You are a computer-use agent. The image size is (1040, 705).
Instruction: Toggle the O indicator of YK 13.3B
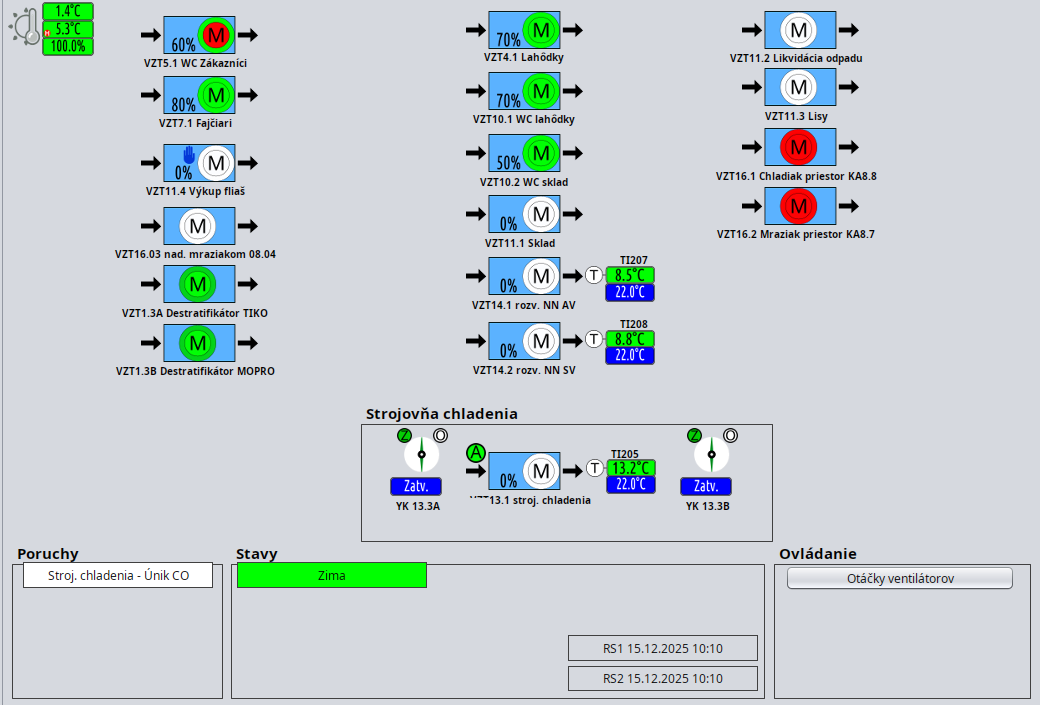[731, 435]
